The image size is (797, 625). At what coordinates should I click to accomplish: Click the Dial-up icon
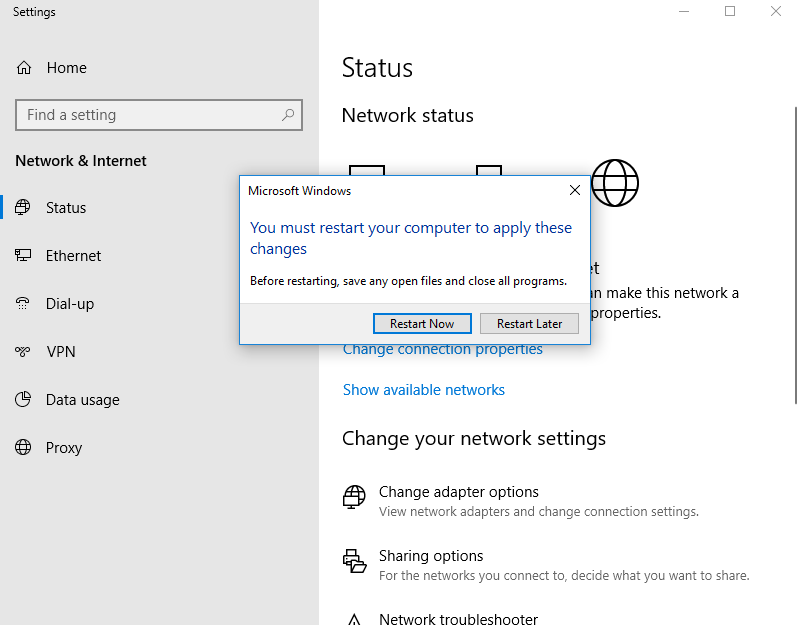24,304
